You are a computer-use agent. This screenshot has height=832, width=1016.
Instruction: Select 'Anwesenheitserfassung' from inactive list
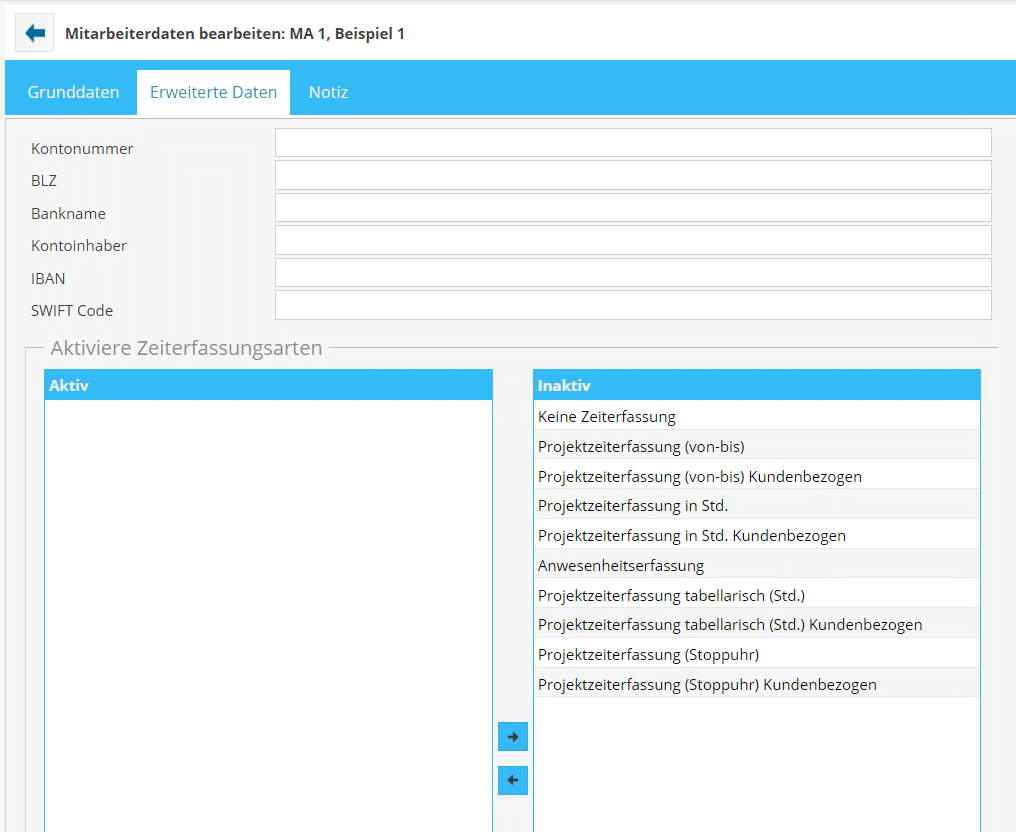pos(621,566)
